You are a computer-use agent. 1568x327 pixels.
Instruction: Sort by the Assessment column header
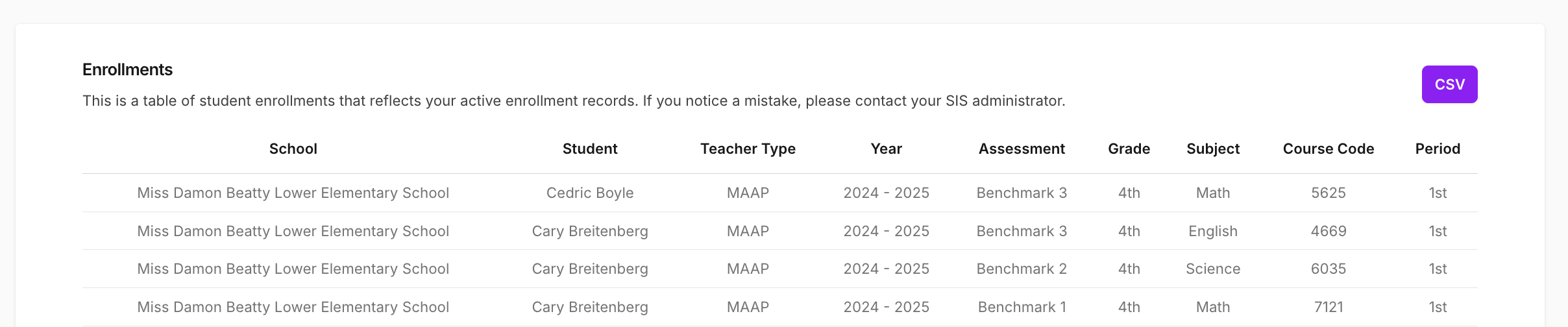1022,149
